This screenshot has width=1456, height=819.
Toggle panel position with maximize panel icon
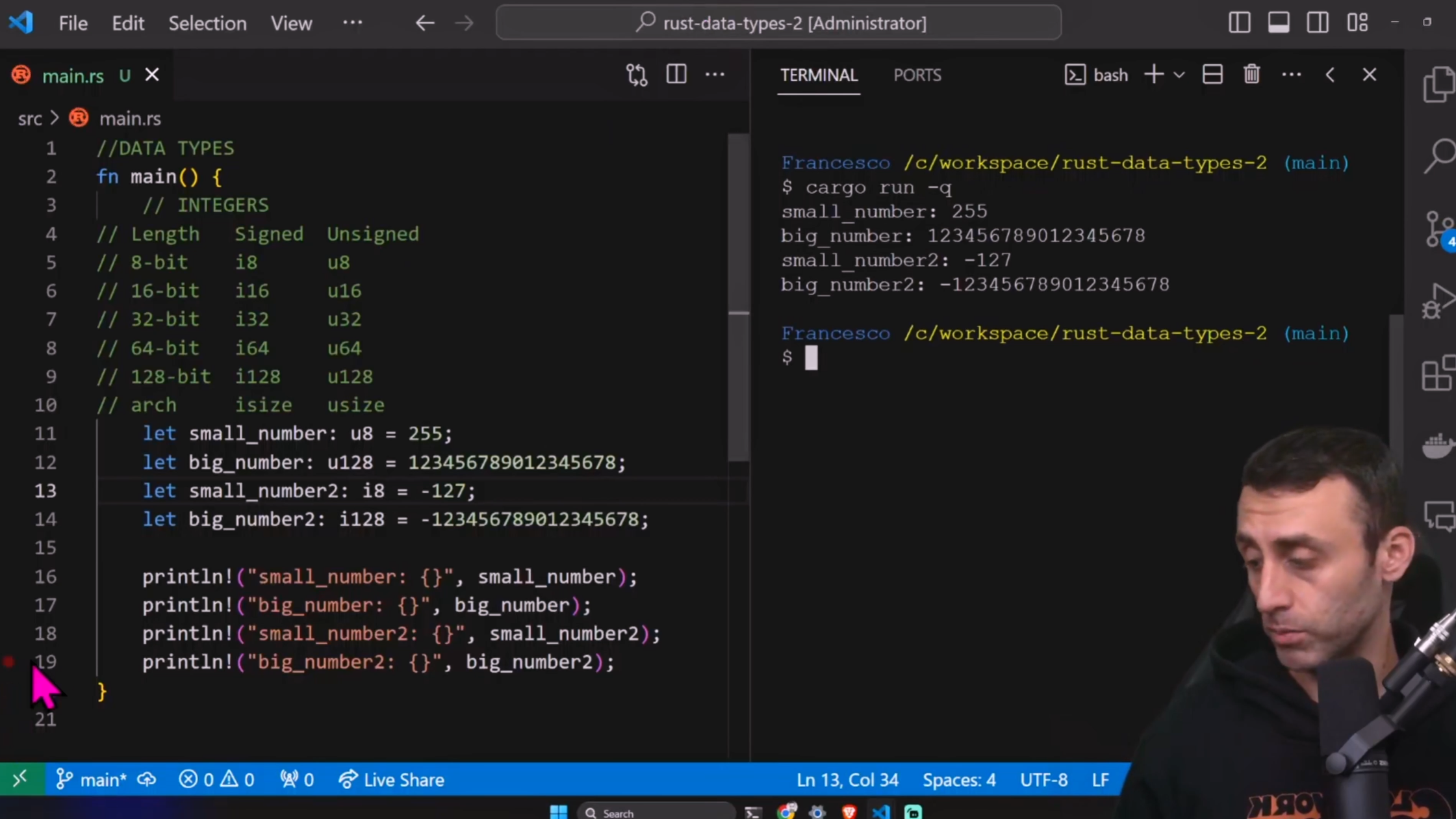click(x=1278, y=22)
